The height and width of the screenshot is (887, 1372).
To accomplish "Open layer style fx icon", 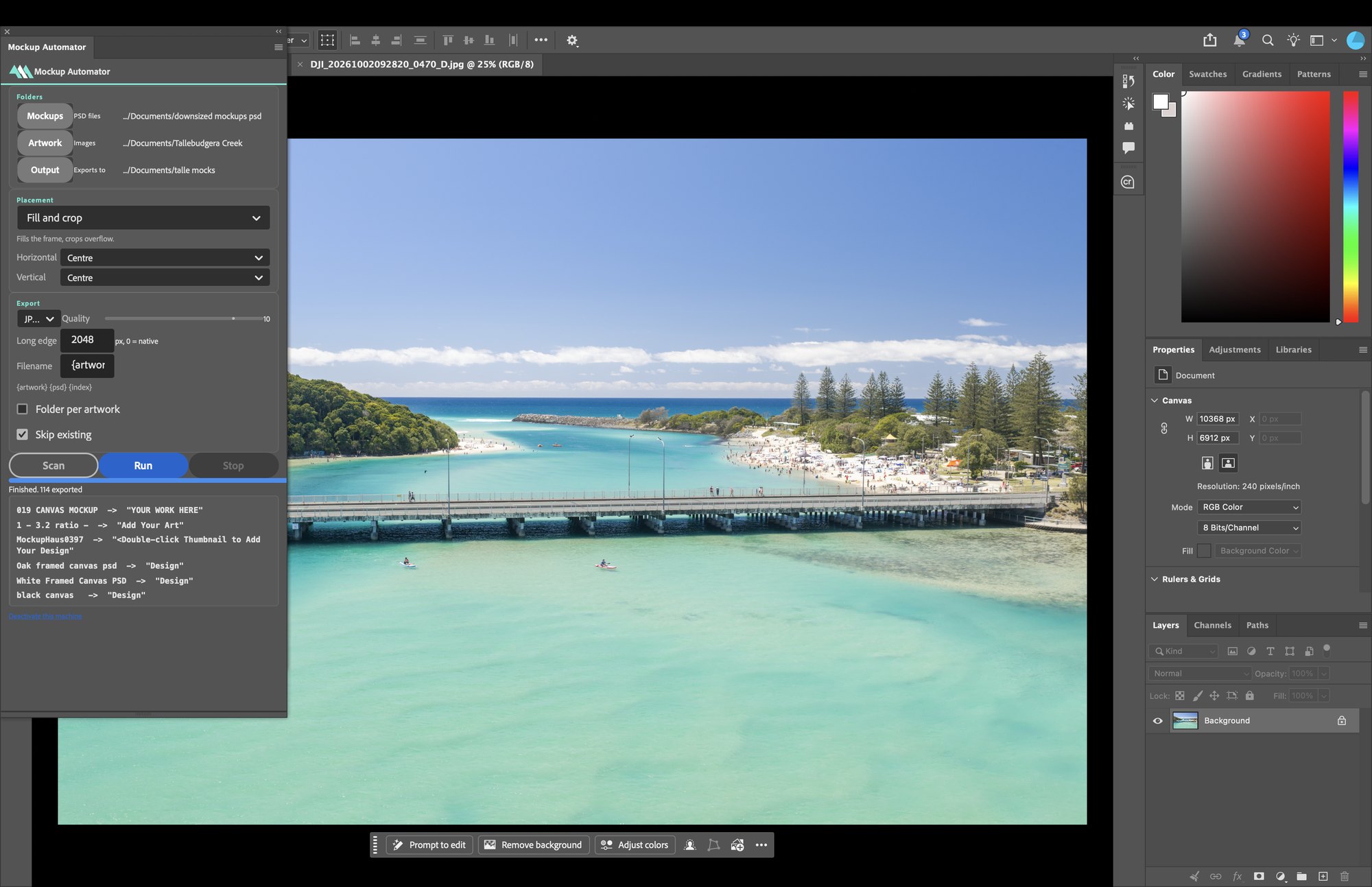I will 1237,876.
